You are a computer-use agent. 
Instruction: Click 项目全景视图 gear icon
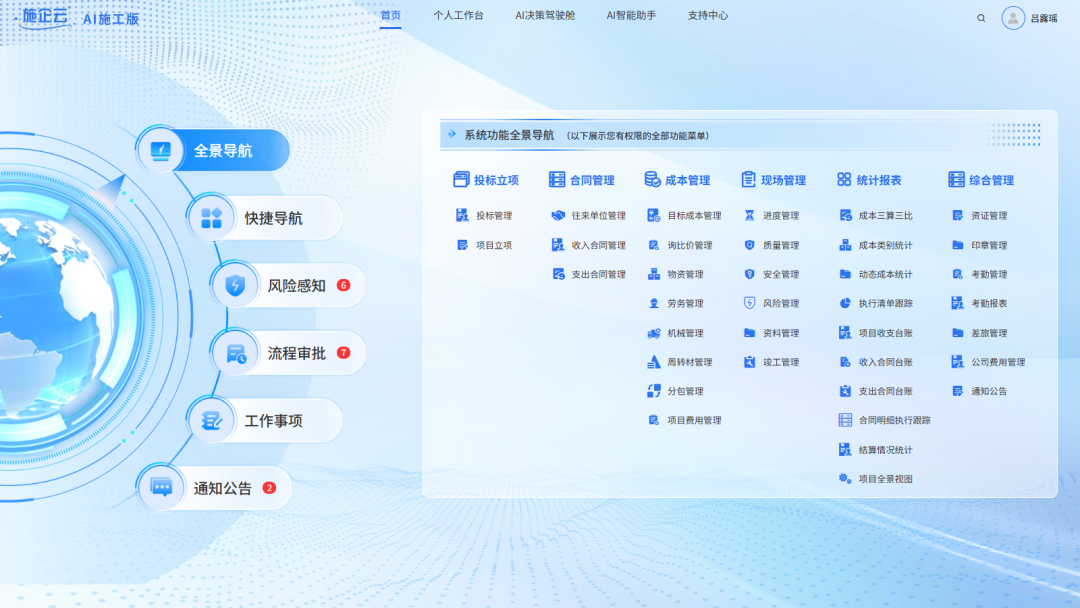(845, 479)
